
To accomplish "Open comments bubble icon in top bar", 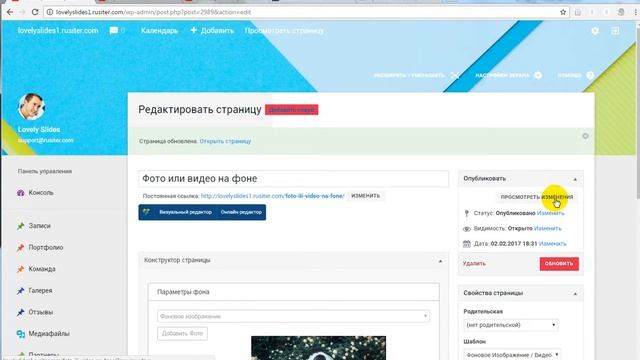I will pos(114,31).
